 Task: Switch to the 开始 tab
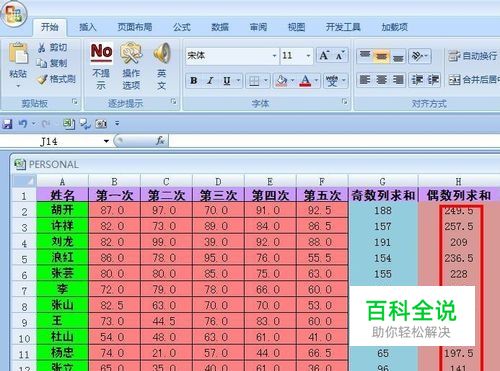pos(50,27)
